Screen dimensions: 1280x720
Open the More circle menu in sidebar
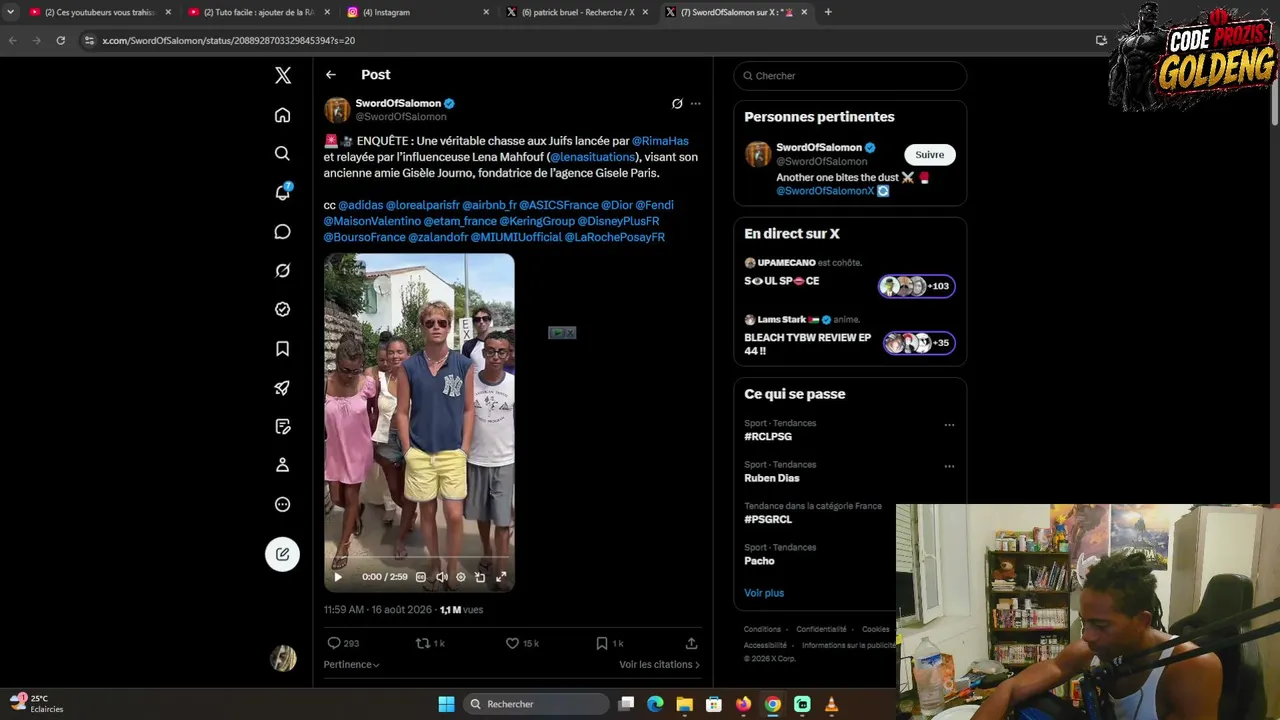point(283,505)
